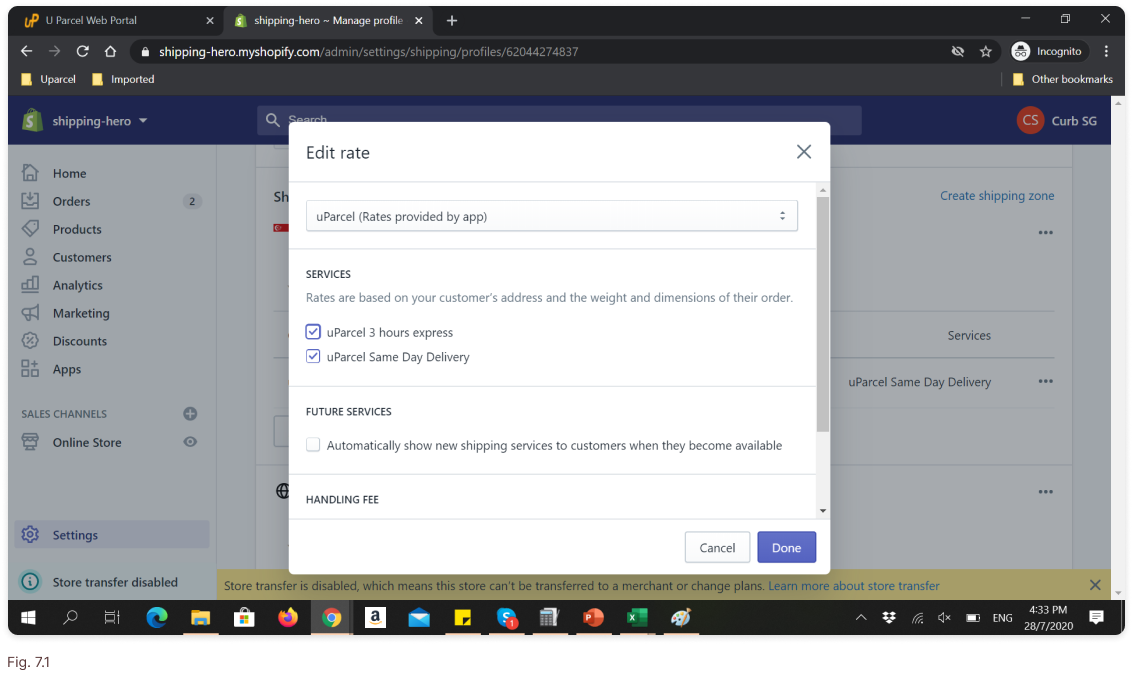The width and height of the screenshot is (1133, 673).
Task: Open Microsoft Edge from the taskbar
Action: (x=157, y=617)
